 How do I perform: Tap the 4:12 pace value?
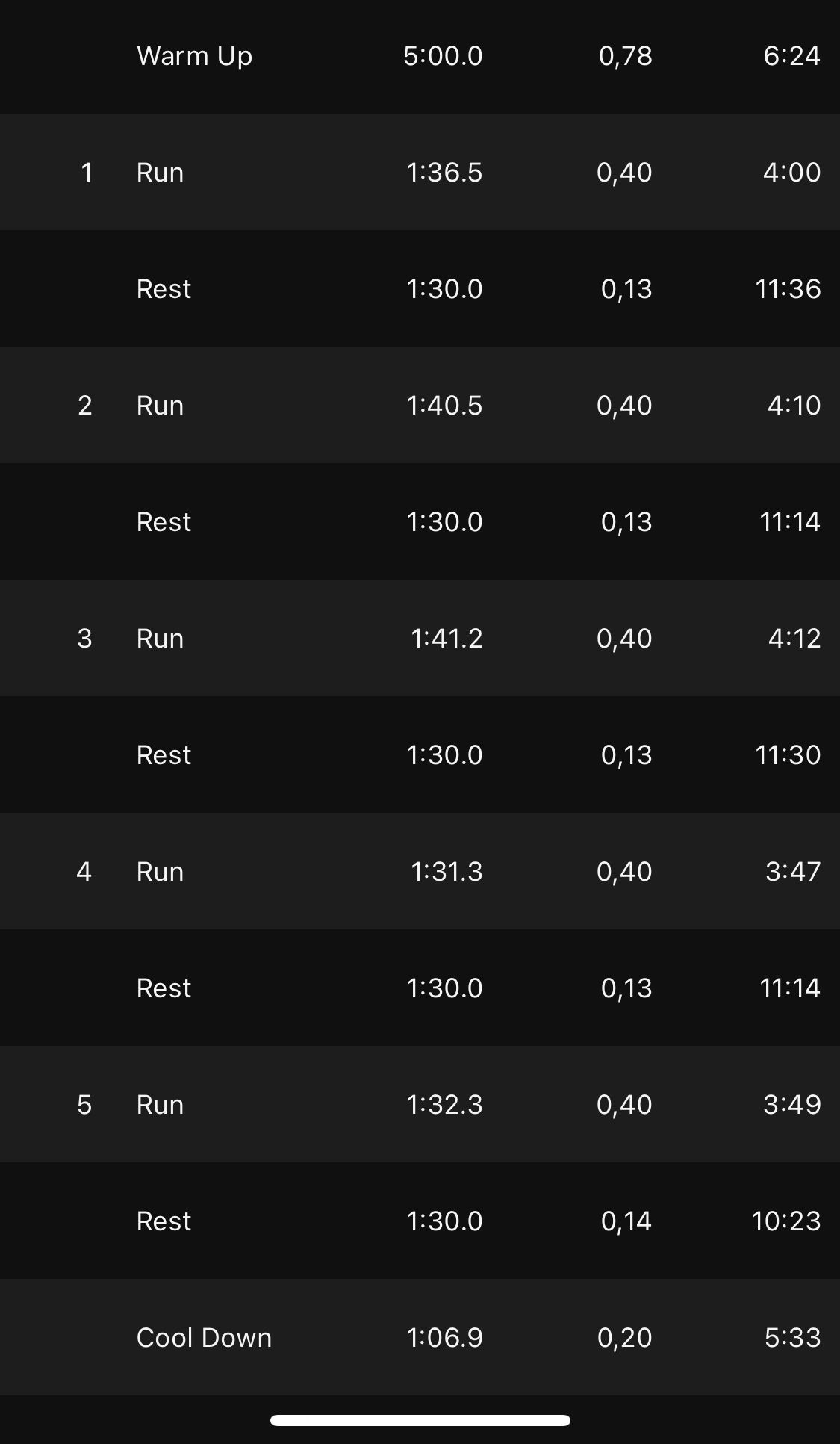point(794,639)
